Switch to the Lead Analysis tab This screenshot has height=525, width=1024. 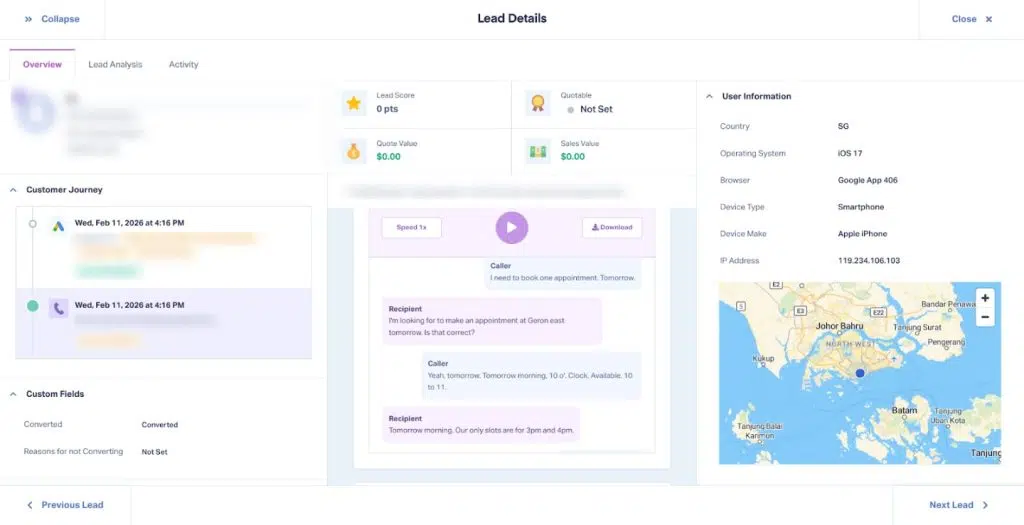tap(115, 65)
